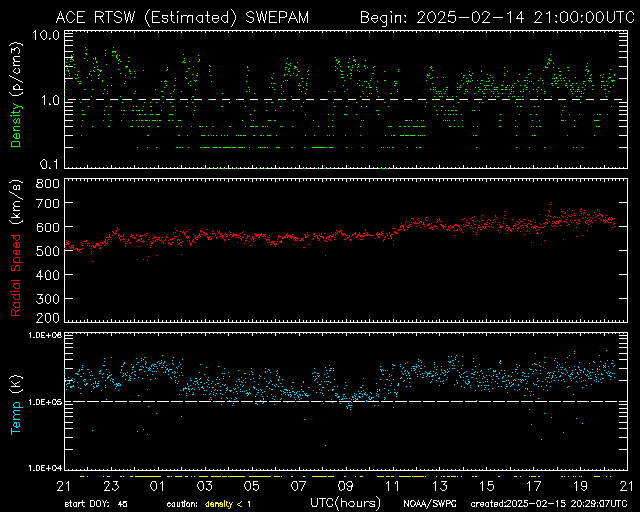Screen dimensions: 640x512
Task: Click the '700' speed axis value
Action: pyautogui.click(x=47, y=203)
